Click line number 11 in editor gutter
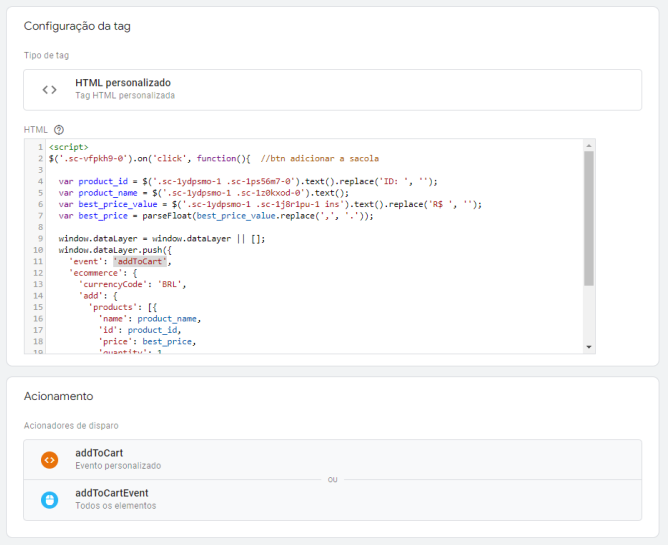This screenshot has height=545, width=668. [37, 261]
